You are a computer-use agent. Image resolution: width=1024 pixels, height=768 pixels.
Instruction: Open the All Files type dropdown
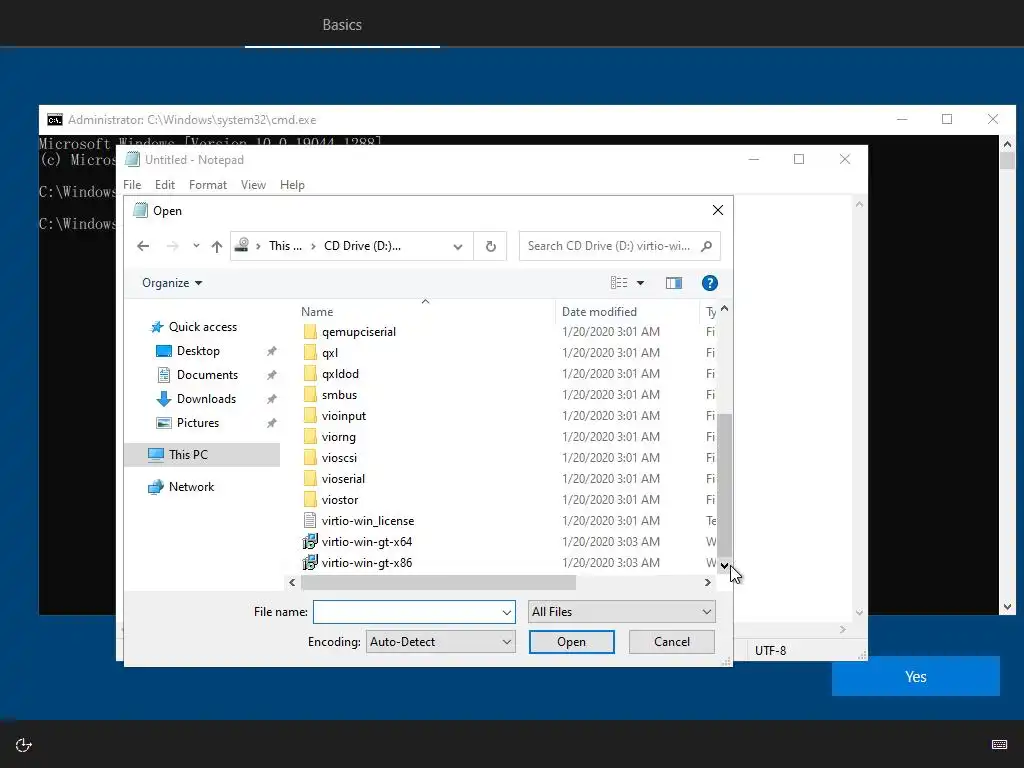pyautogui.click(x=621, y=612)
